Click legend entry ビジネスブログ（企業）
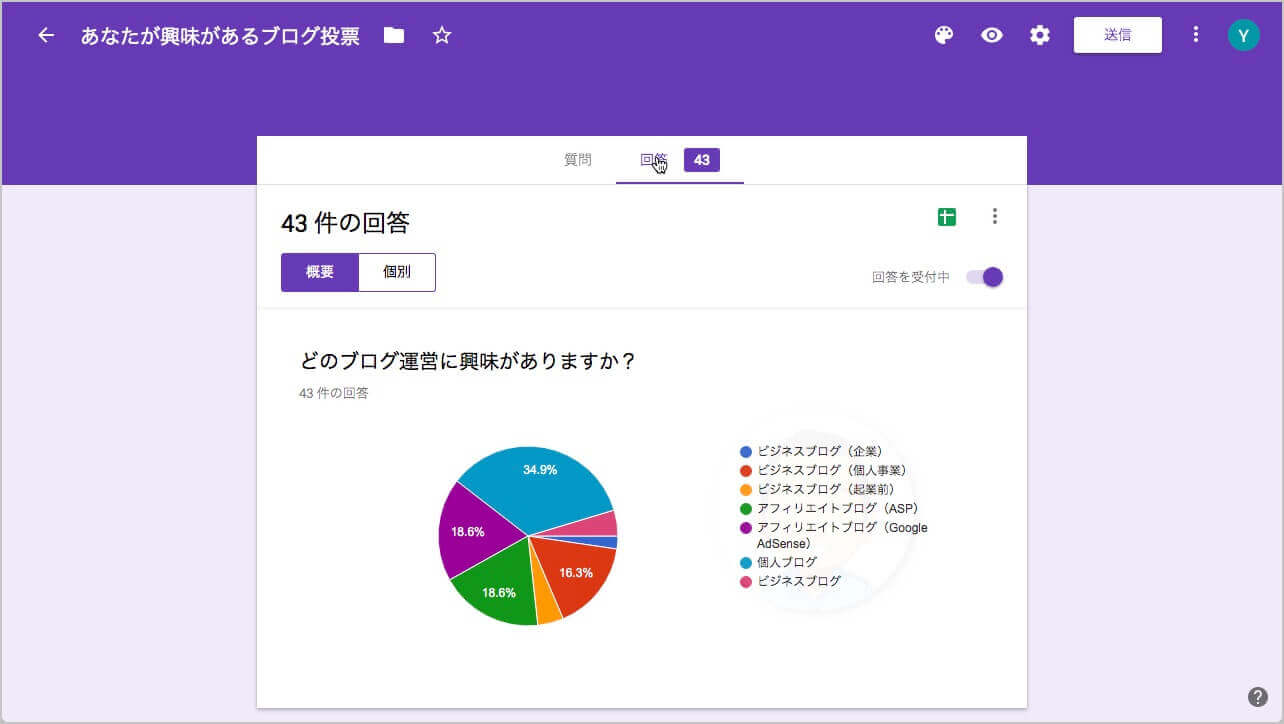Screen dimensions: 1284x724 819,452
